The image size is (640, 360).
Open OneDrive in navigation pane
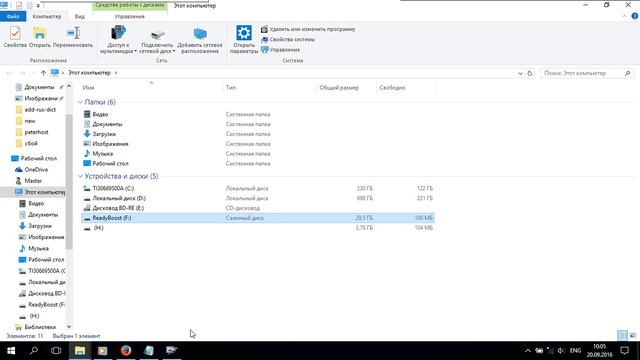pyautogui.click(x=36, y=169)
